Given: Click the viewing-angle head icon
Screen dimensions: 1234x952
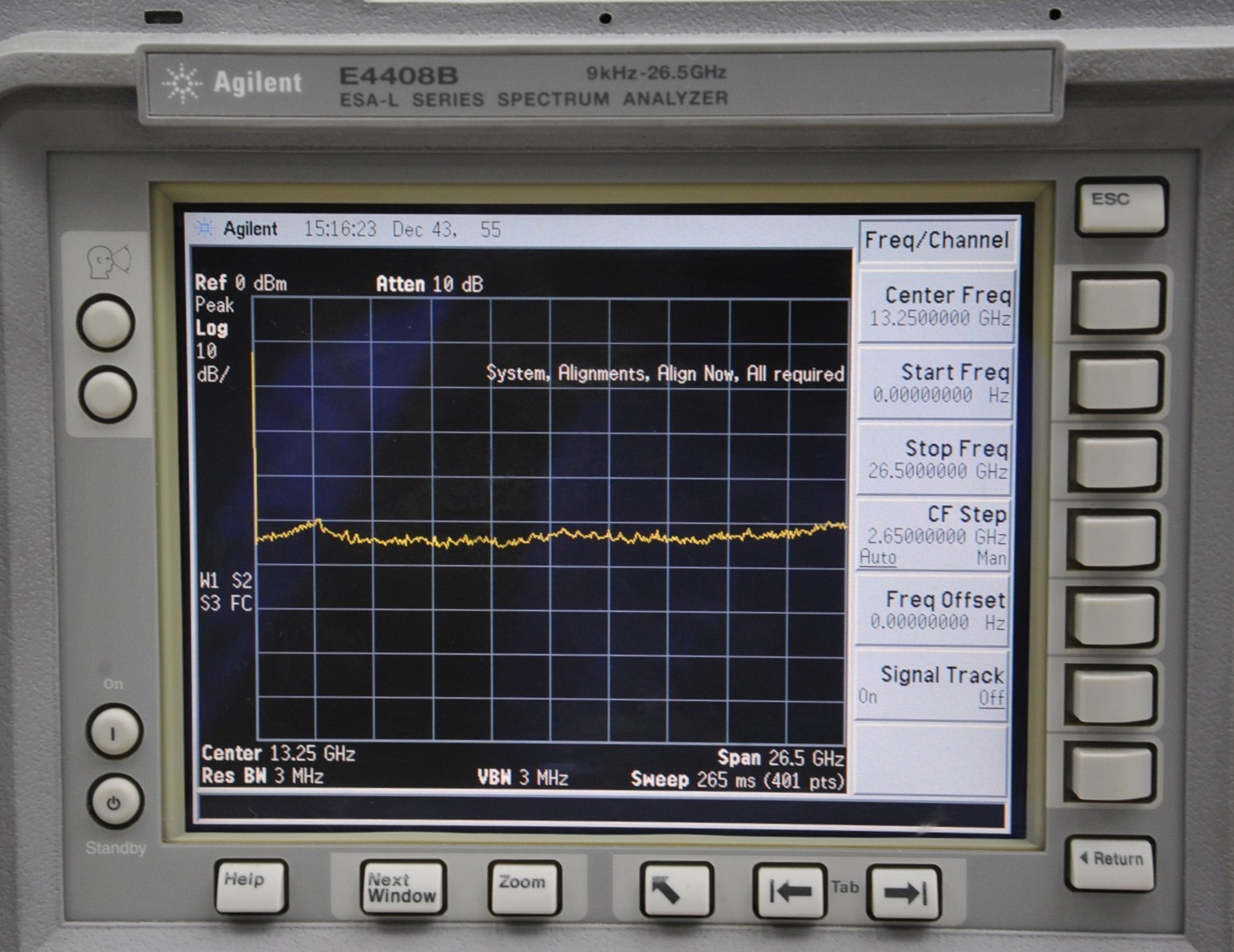Looking at the screenshot, I should pyautogui.click(x=108, y=261).
